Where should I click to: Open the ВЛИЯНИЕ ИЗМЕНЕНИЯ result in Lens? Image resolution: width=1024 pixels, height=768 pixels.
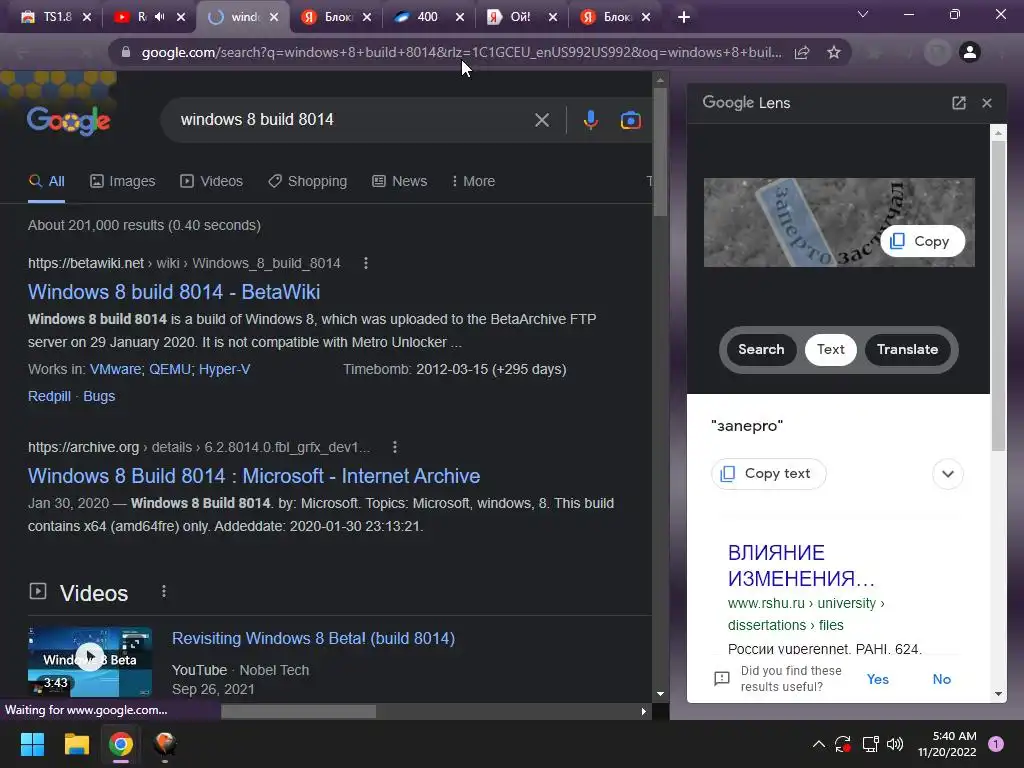coord(801,566)
